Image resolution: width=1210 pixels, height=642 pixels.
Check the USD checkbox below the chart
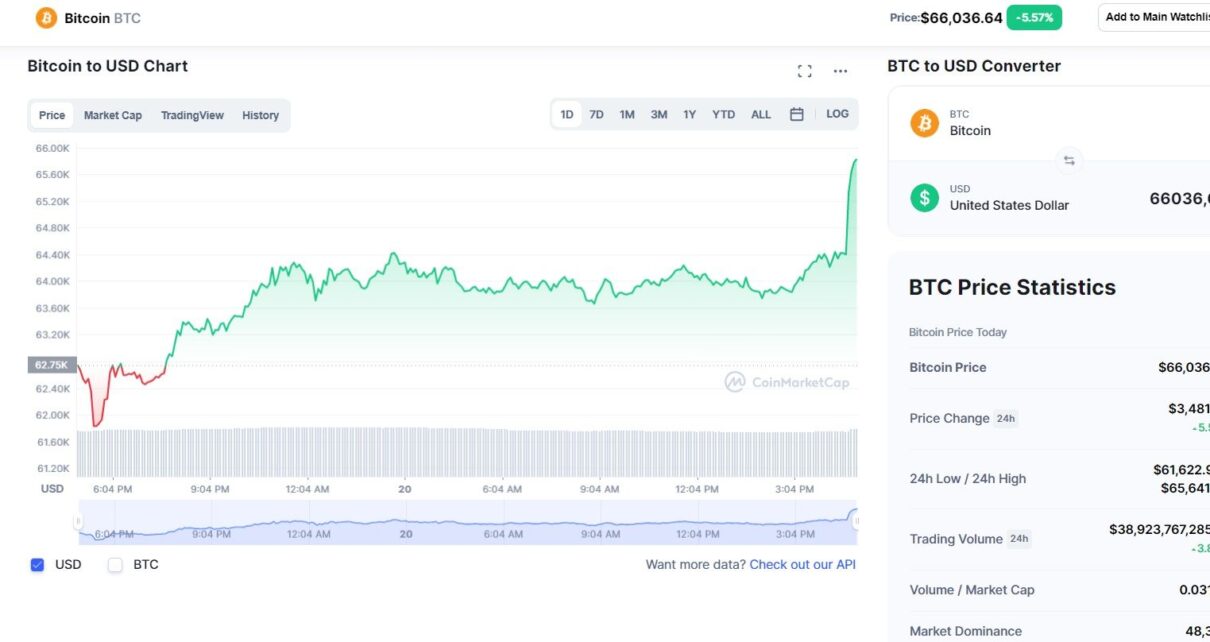pos(38,565)
